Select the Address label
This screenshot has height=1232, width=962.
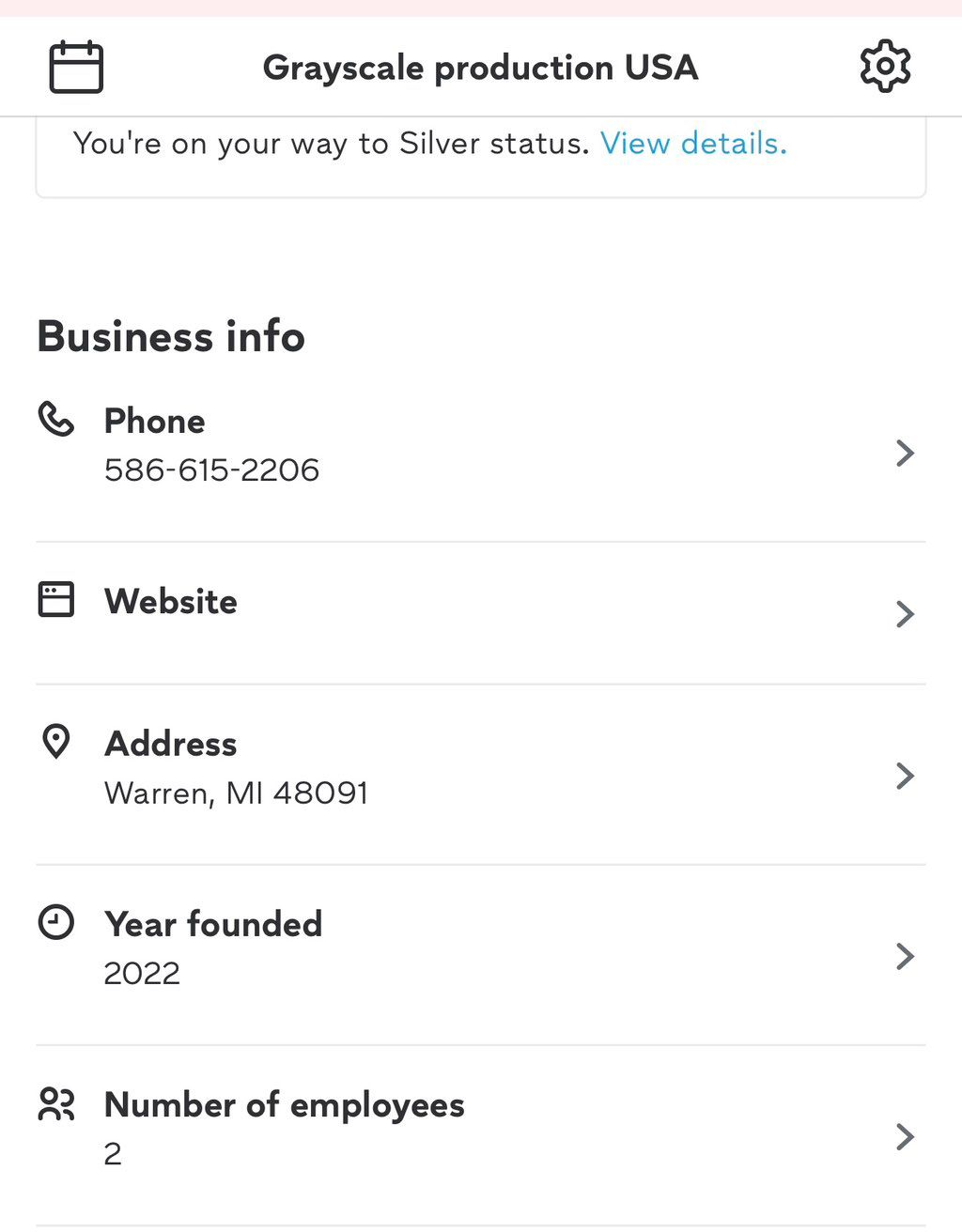170,744
